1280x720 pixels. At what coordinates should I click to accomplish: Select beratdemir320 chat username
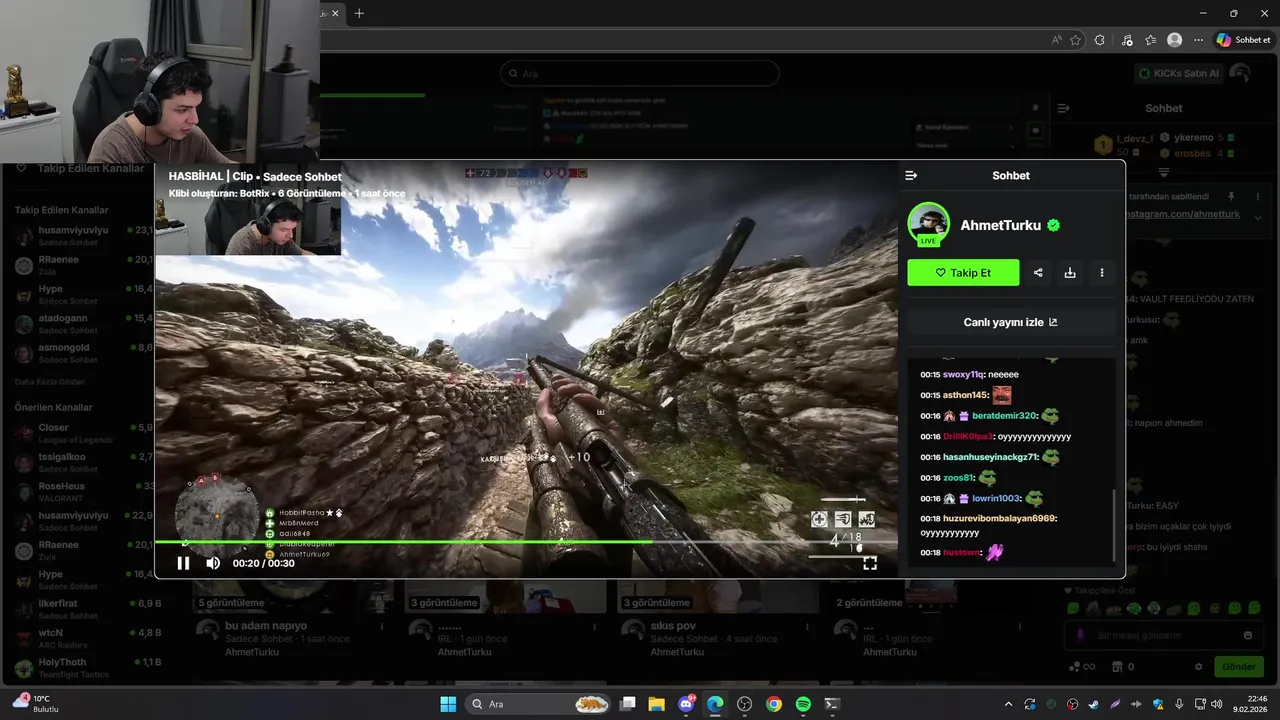[1004, 416]
